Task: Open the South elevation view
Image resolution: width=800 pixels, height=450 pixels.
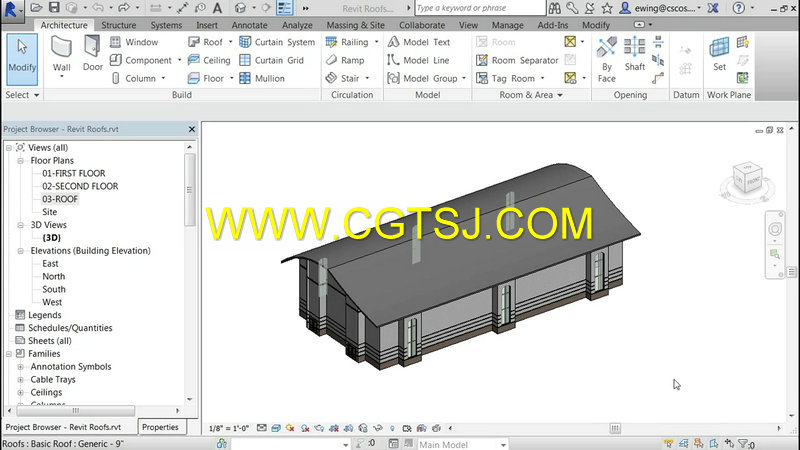Action: 54,289
